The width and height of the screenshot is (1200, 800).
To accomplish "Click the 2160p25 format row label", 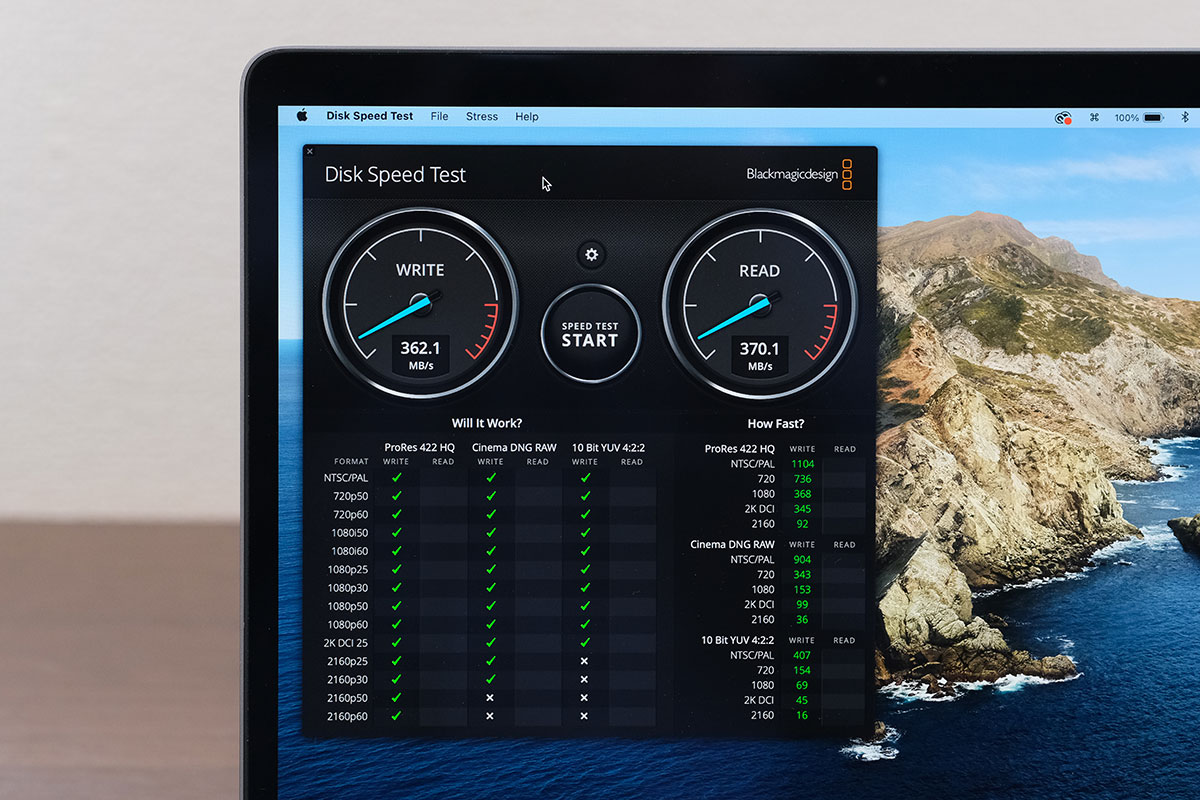I will pos(348,661).
